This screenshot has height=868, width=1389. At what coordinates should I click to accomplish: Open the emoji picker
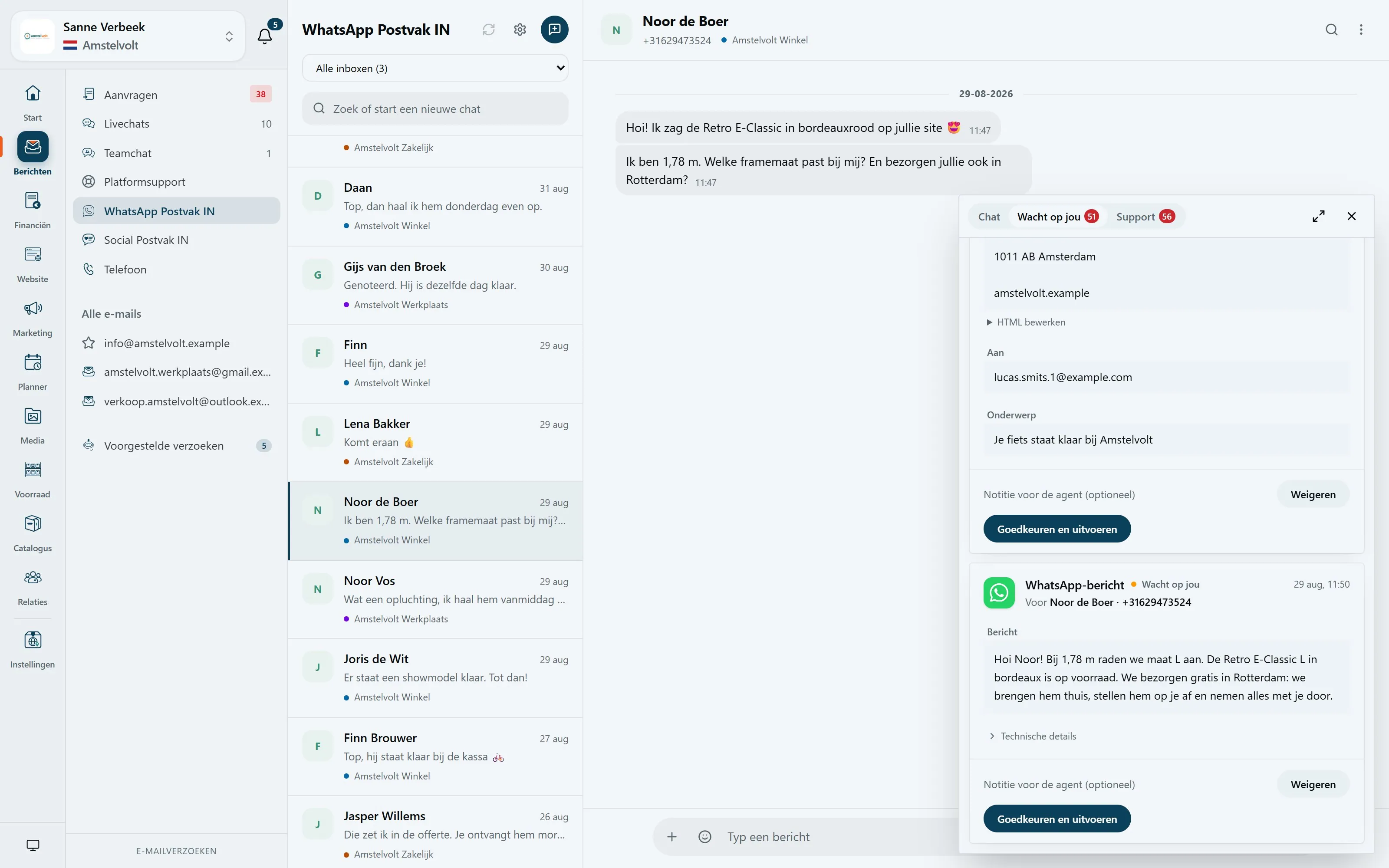(705, 837)
